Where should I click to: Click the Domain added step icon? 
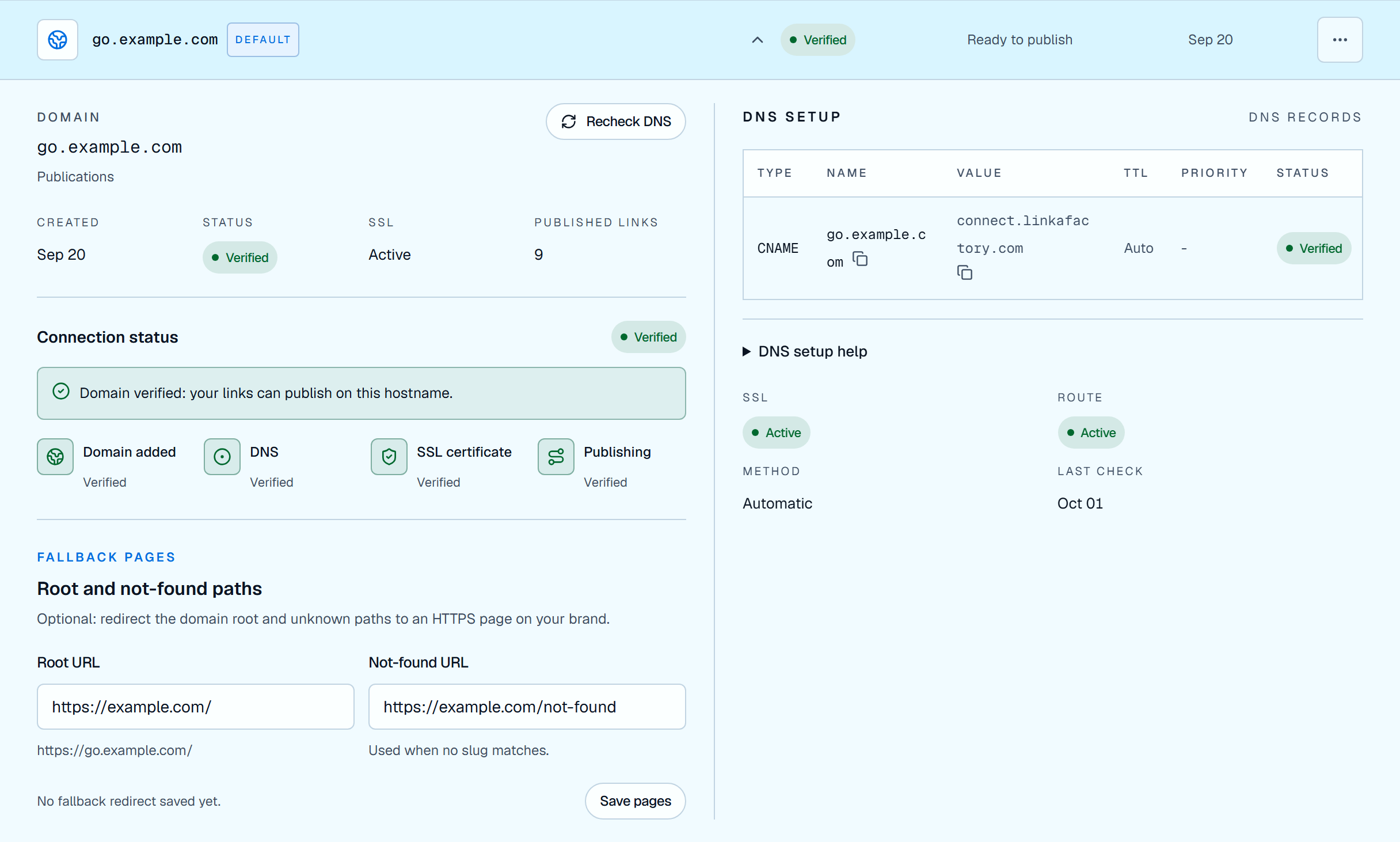[x=55, y=457]
